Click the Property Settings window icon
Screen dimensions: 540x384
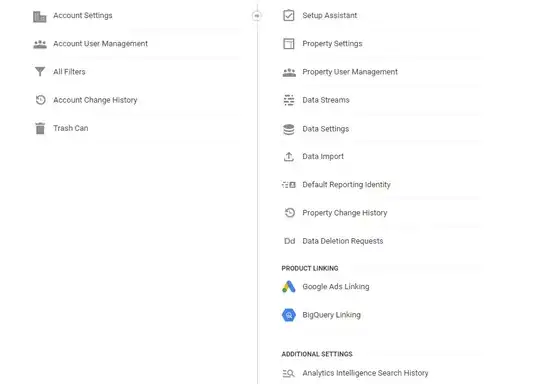click(289, 44)
